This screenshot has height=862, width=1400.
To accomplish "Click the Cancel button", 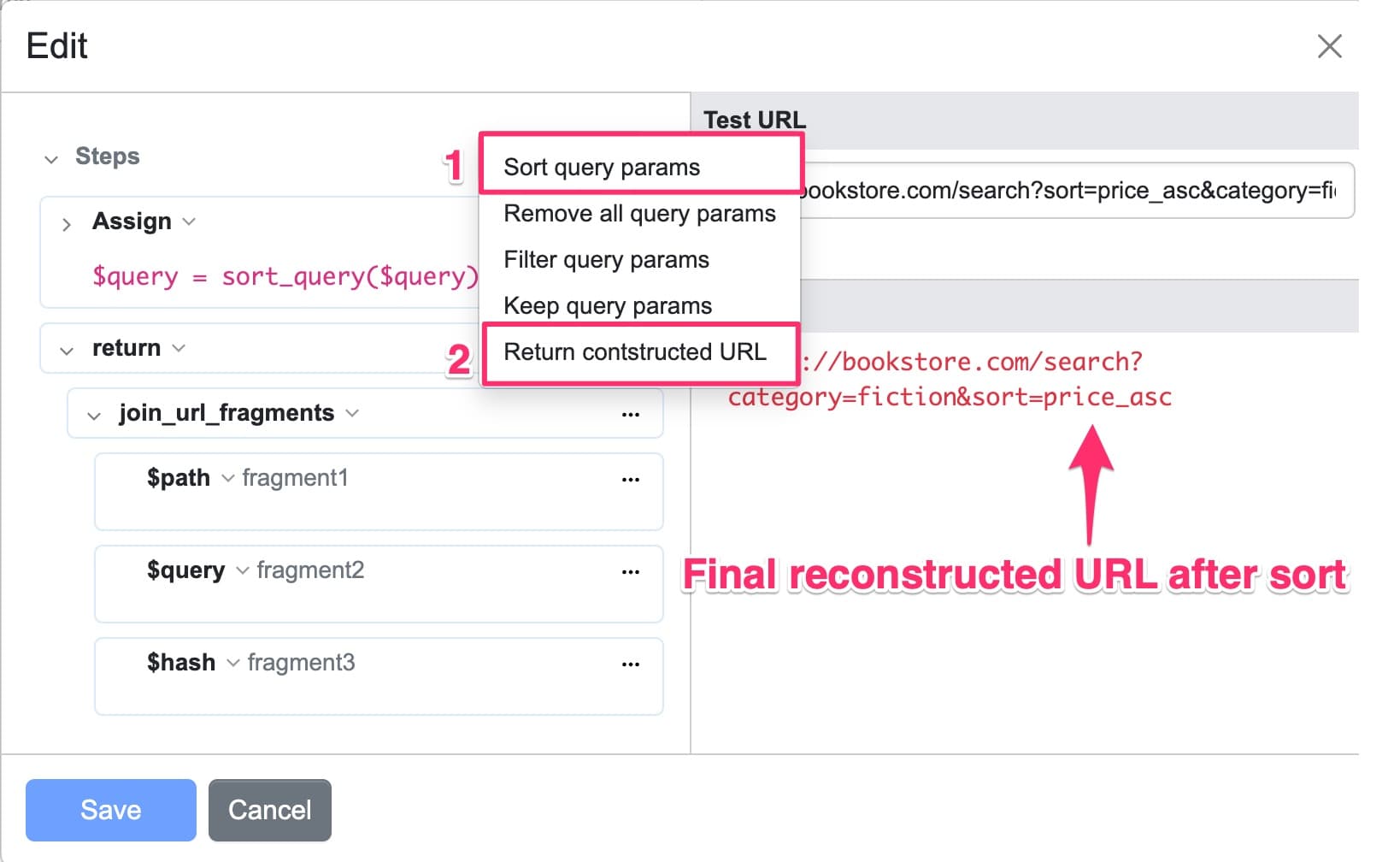I will (x=269, y=810).
